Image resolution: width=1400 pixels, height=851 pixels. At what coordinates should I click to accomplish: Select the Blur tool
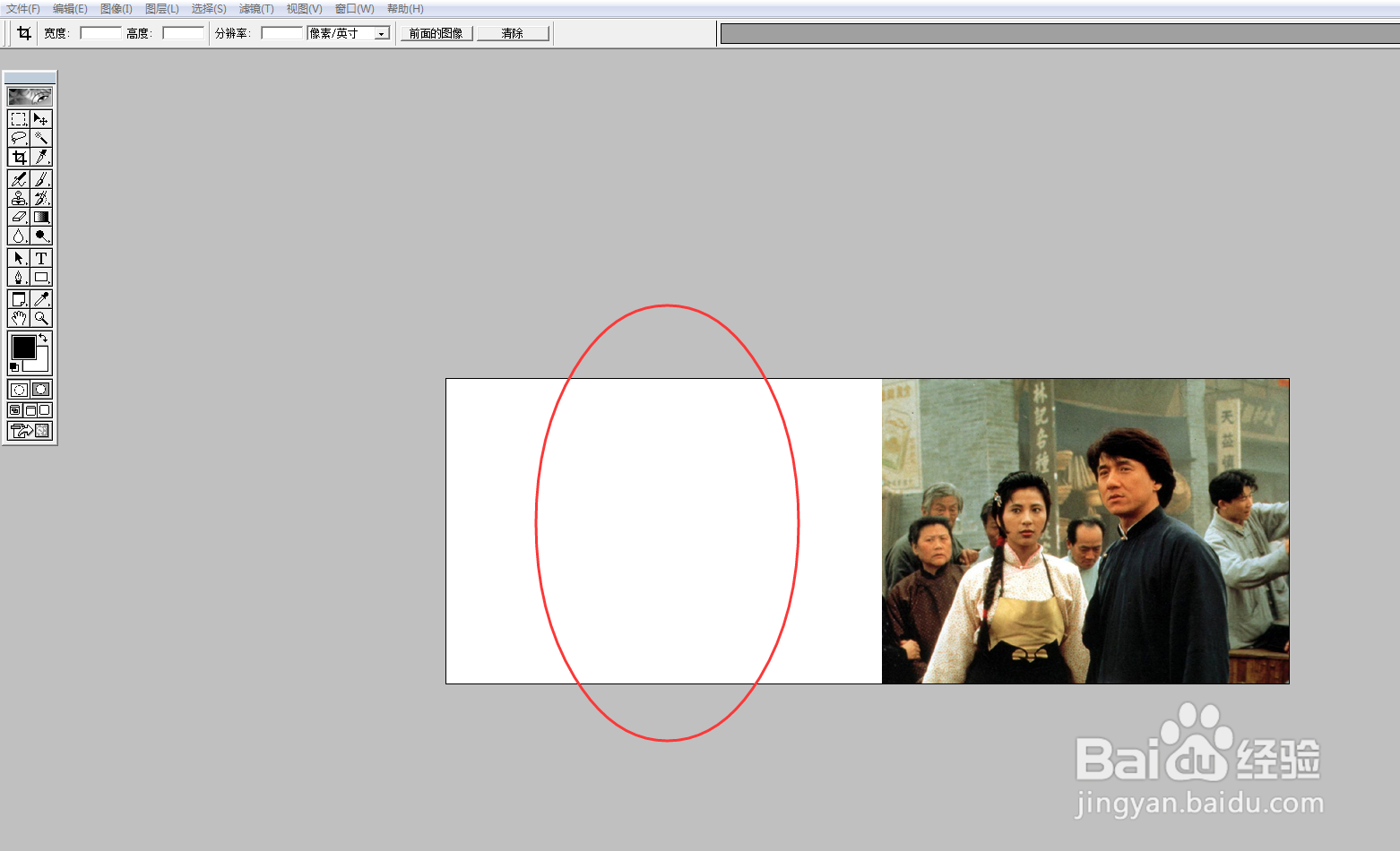tap(19, 236)
